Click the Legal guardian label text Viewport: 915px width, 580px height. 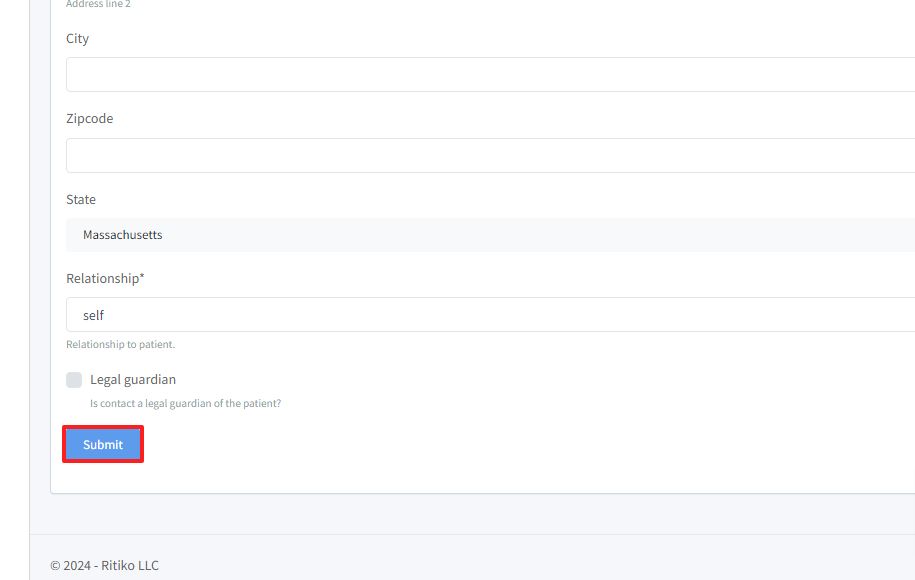click(133, 380)
